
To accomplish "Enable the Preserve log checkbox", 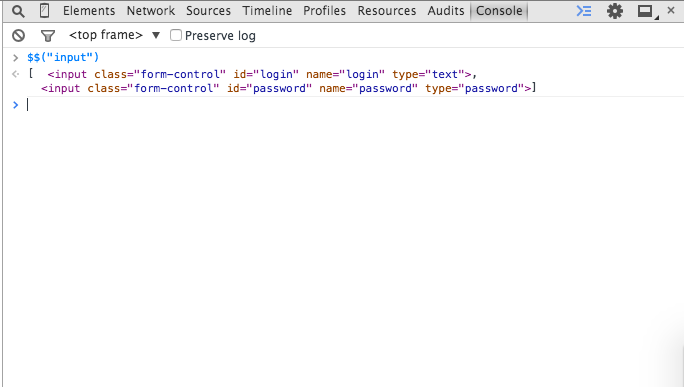I will click(176, 35).
